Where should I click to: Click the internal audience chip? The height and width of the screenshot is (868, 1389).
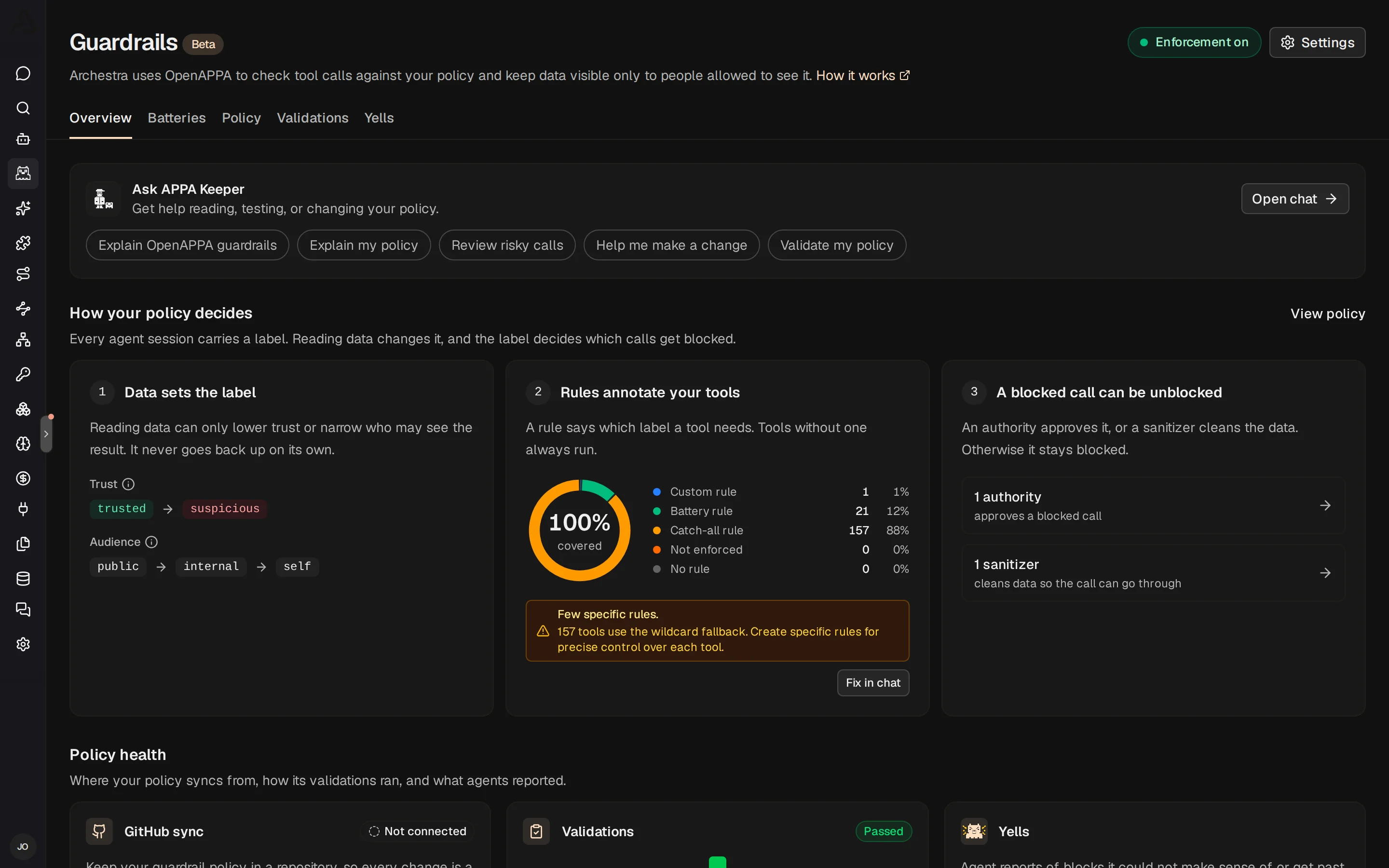point(211,567)
